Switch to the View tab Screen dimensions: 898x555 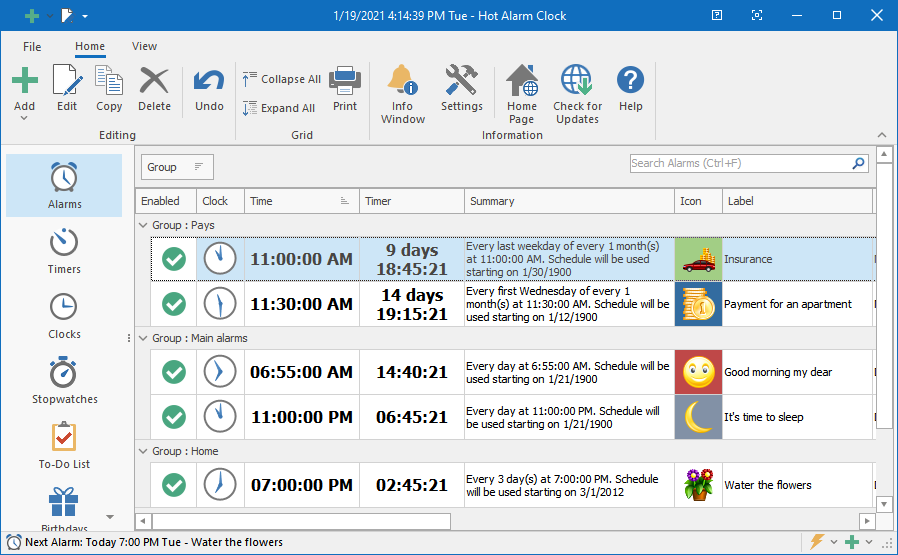144,46
